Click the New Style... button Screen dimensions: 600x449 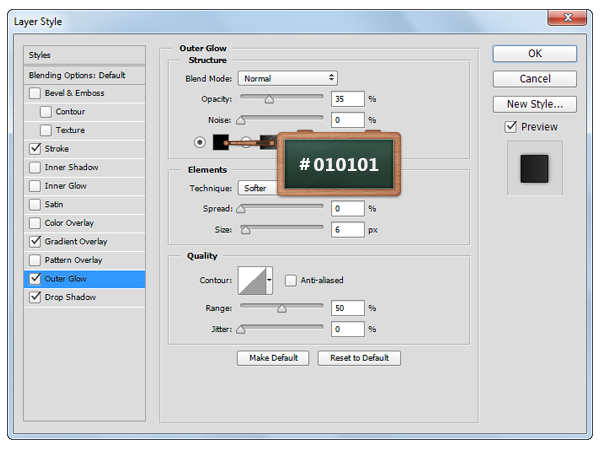pyautogui.click(x=534, y=104)
